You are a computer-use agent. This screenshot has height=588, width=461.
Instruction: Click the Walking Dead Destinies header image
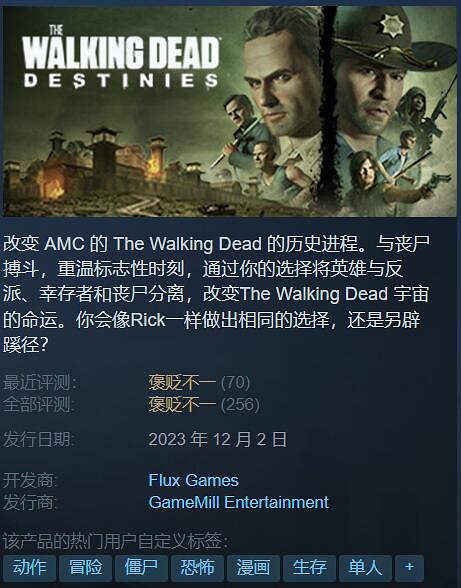click(x=230, y=111)
